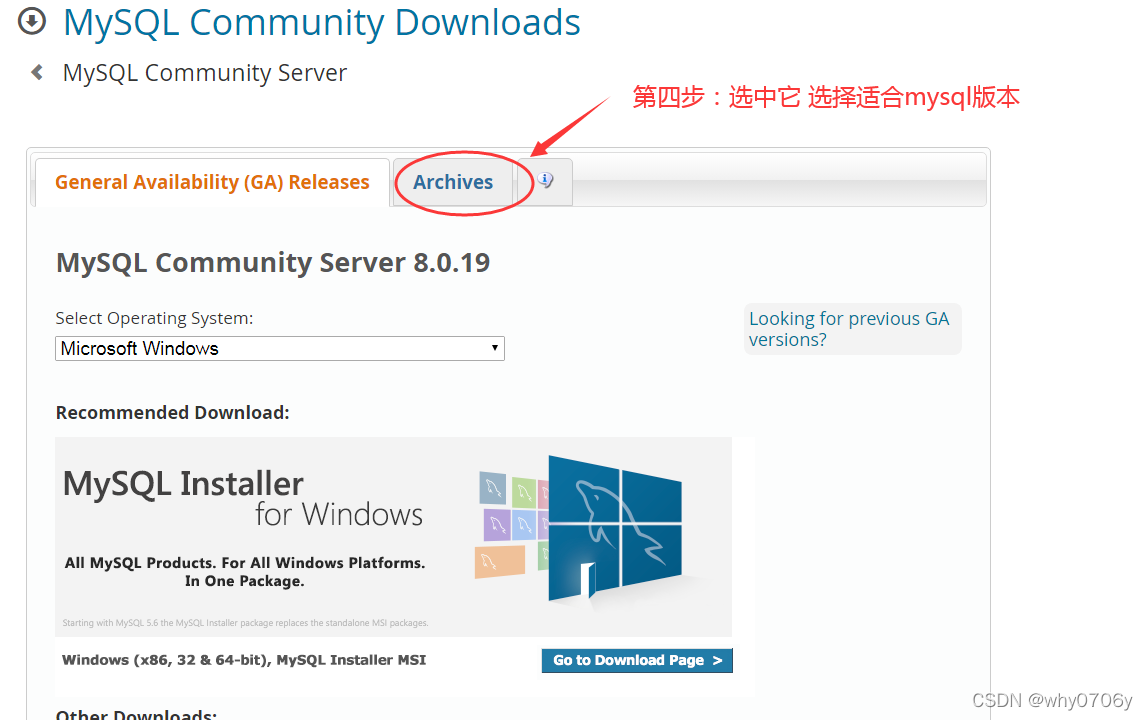Open the info icon tab

point(545,180)
